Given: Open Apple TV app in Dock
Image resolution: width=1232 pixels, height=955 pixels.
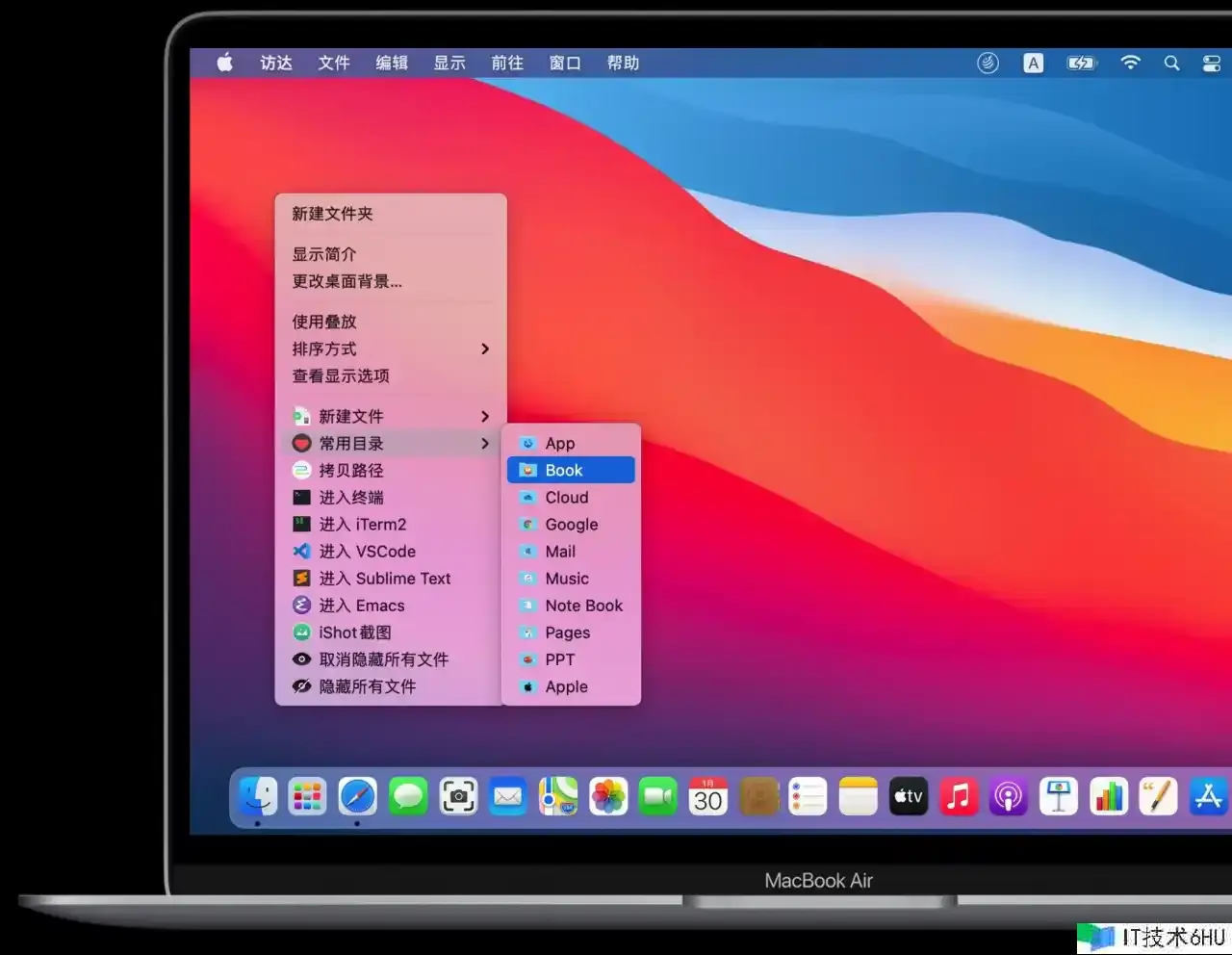Looking at the screenshot, I should pyautogui.click(x=909, y=796).
